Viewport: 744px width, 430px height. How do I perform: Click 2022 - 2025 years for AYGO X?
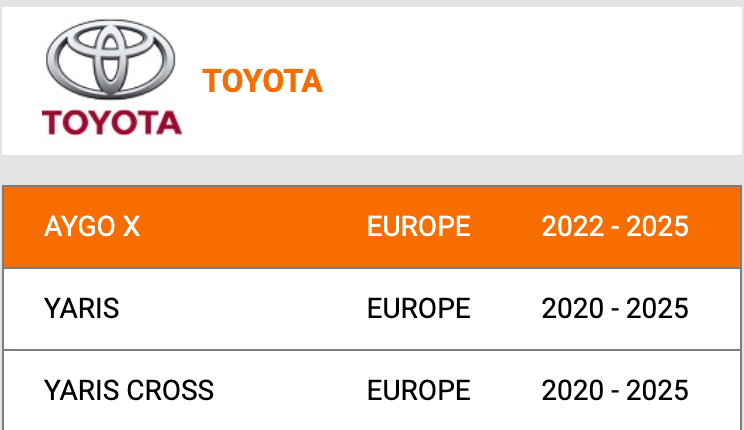pyautogui.click(x=615, y=226)
